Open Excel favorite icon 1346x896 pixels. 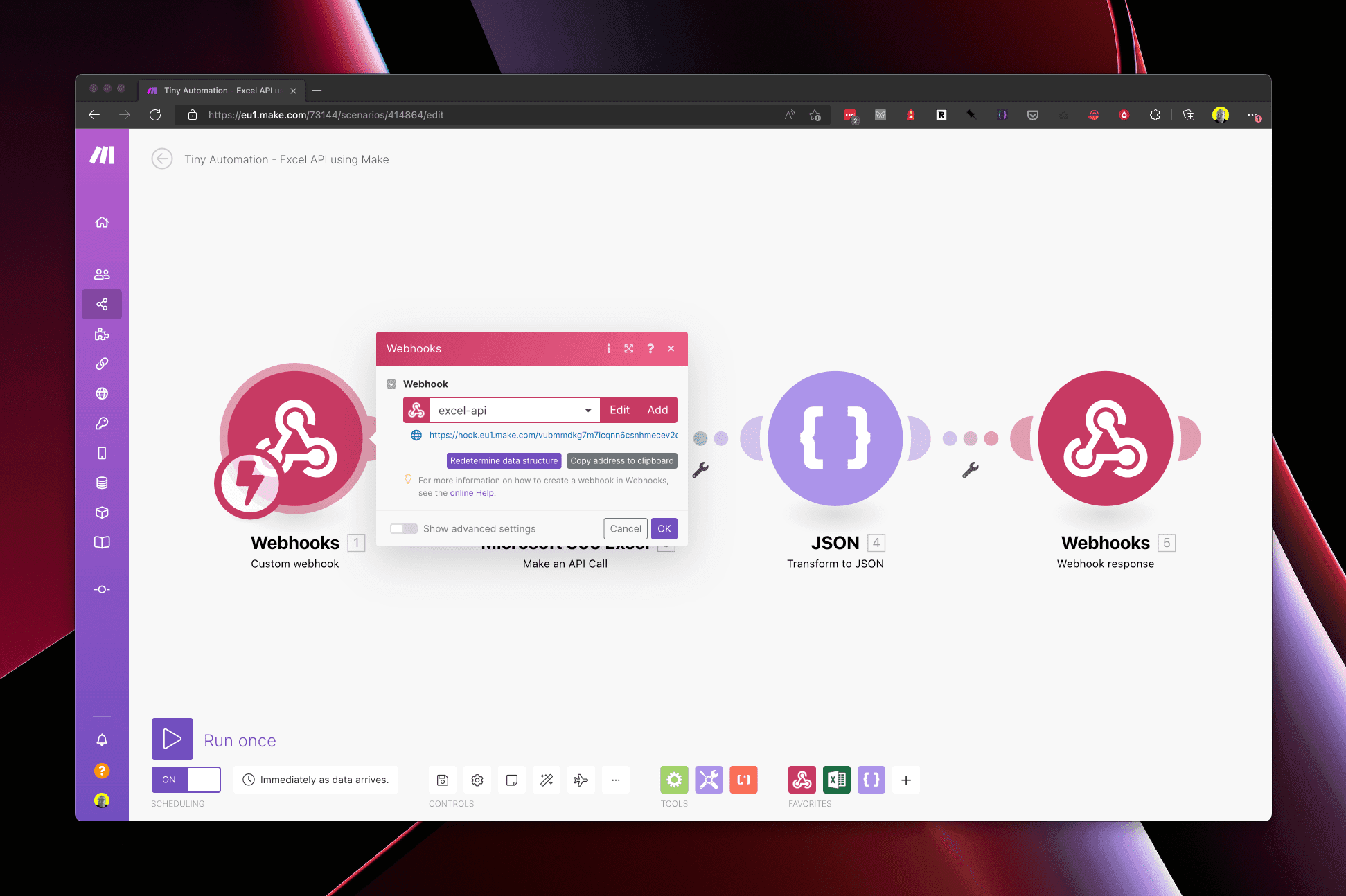click(837, 780)
